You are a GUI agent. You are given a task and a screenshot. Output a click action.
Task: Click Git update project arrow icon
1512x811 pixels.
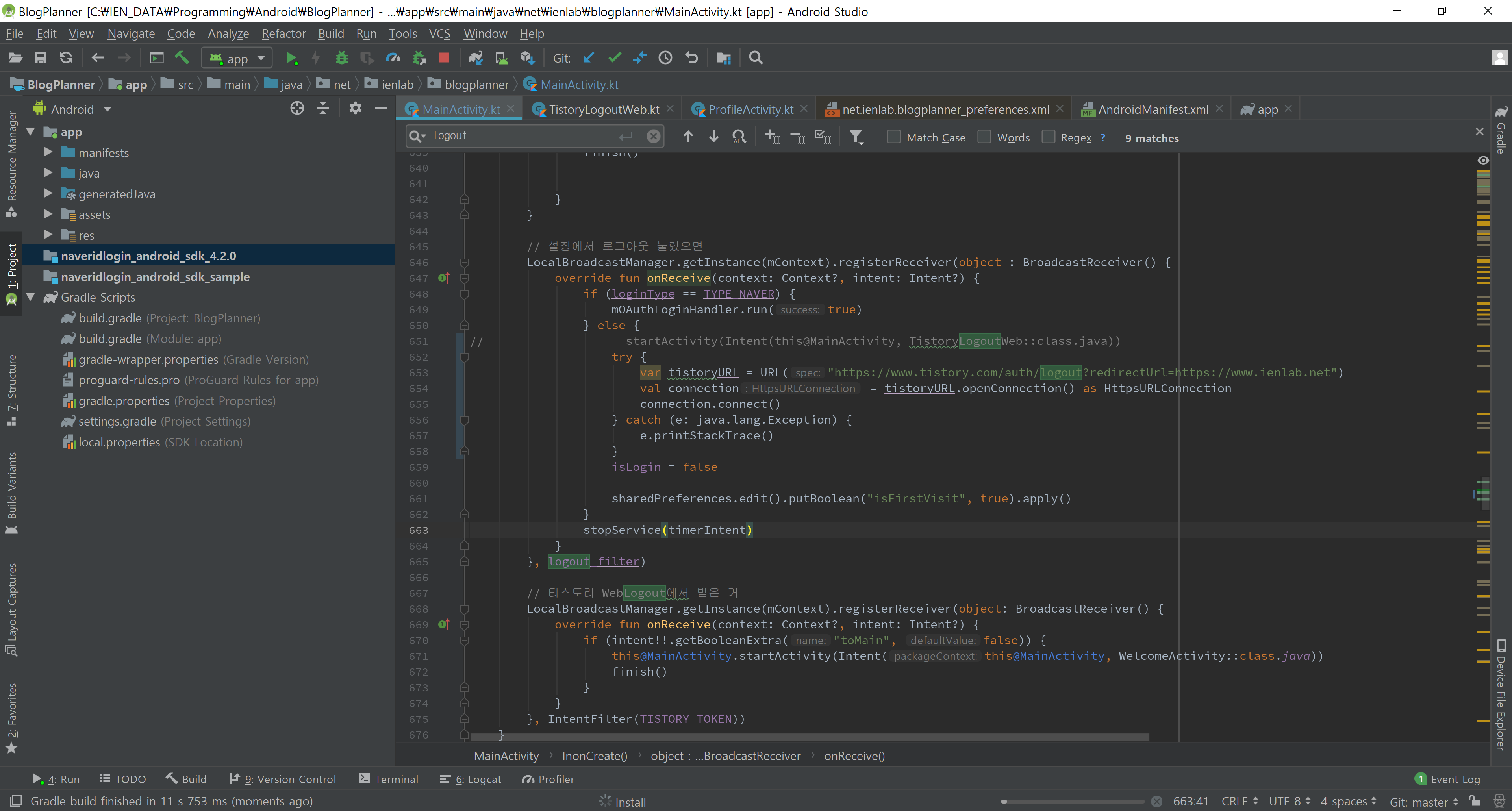[589, 58]
